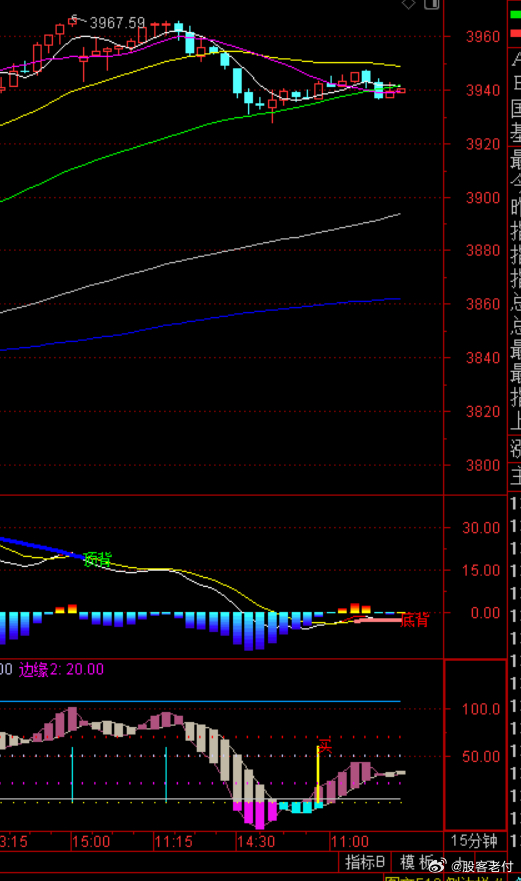Screen dimensions: 521x881
Task: Click the red 底背 divergence label
Action: coord(415,620)
